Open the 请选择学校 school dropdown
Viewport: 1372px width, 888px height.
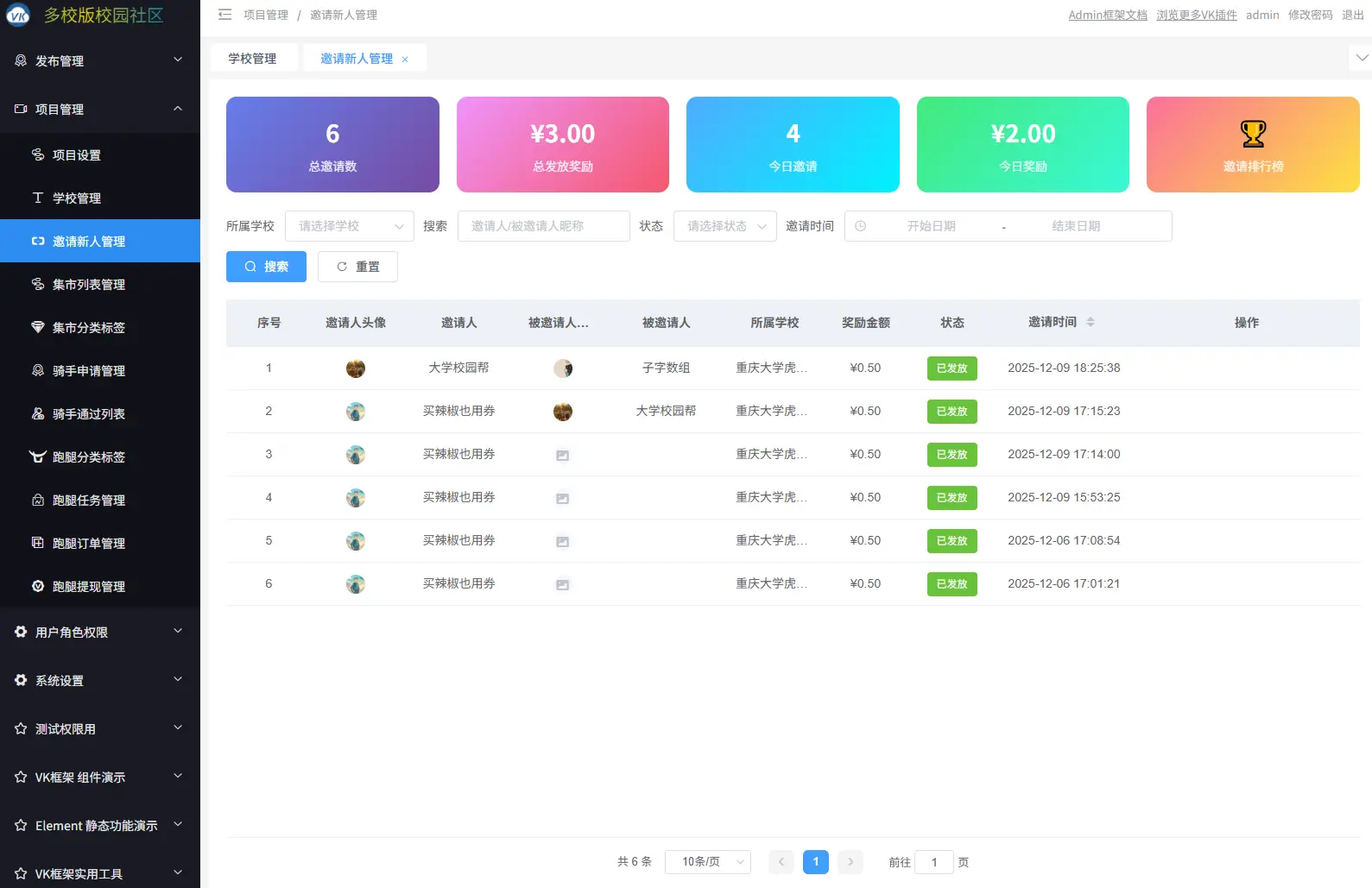tap(349, 226)
